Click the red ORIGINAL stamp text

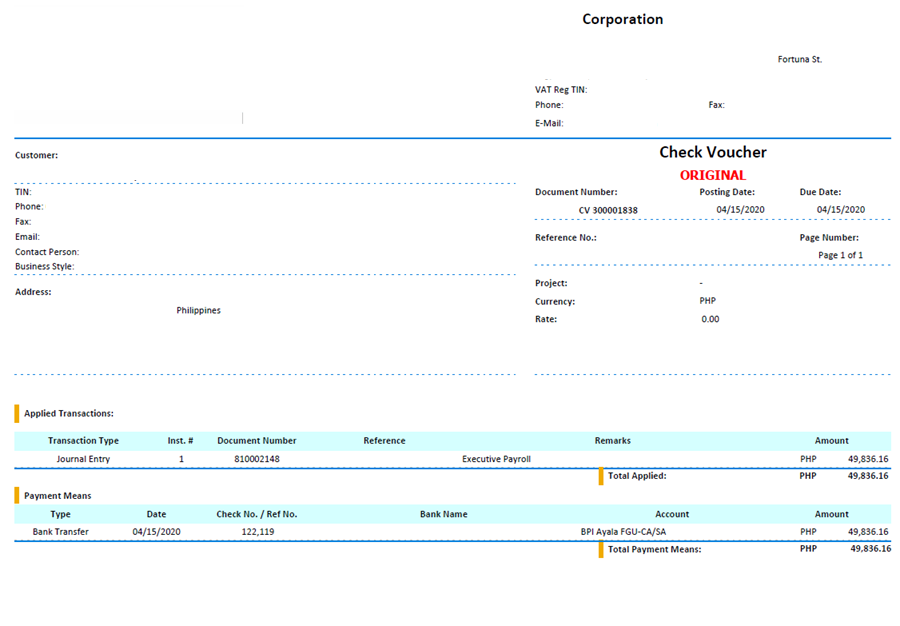pyautogui.click(x=712, y=176)
